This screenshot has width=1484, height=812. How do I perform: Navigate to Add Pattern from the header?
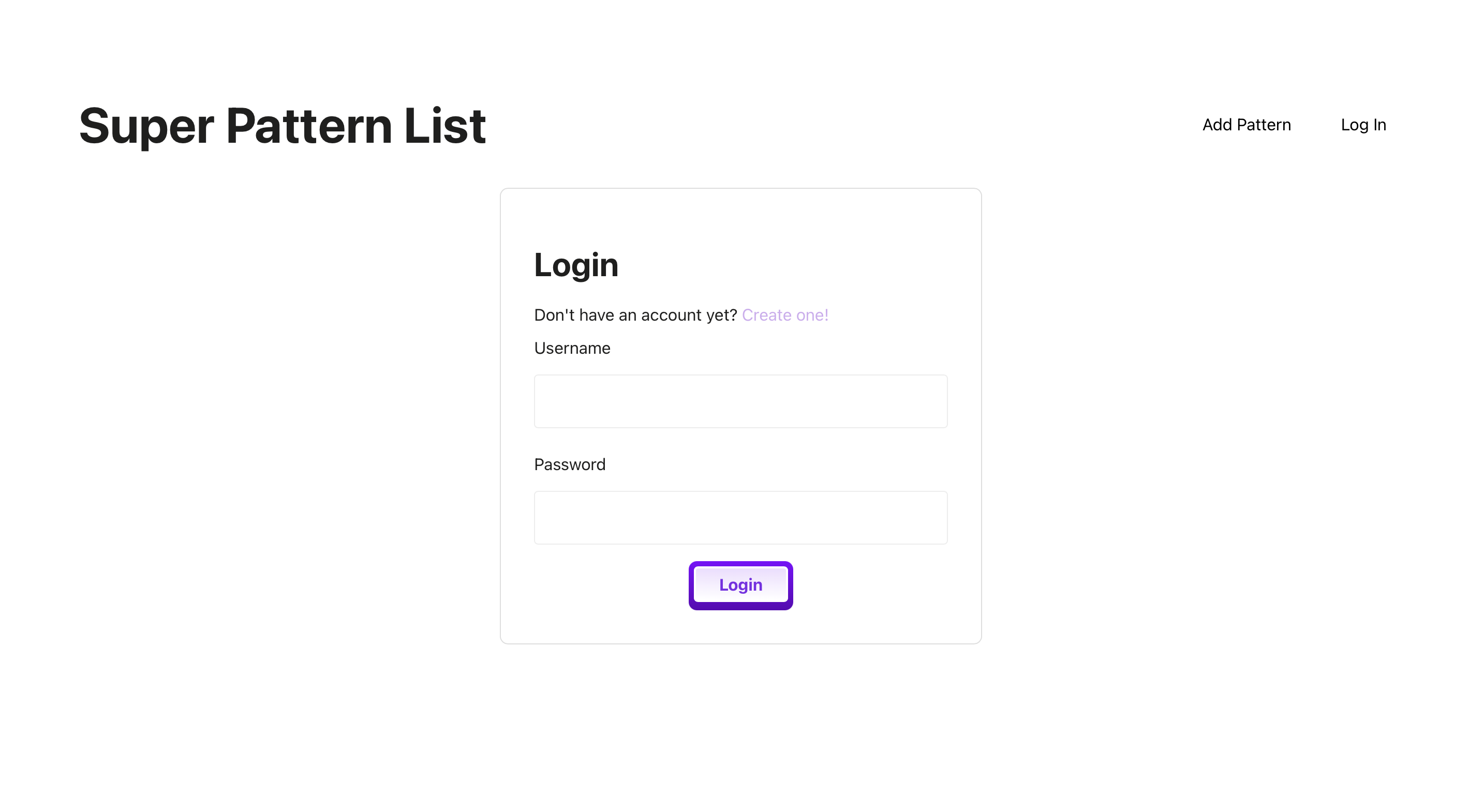[x=1246, y=125]
